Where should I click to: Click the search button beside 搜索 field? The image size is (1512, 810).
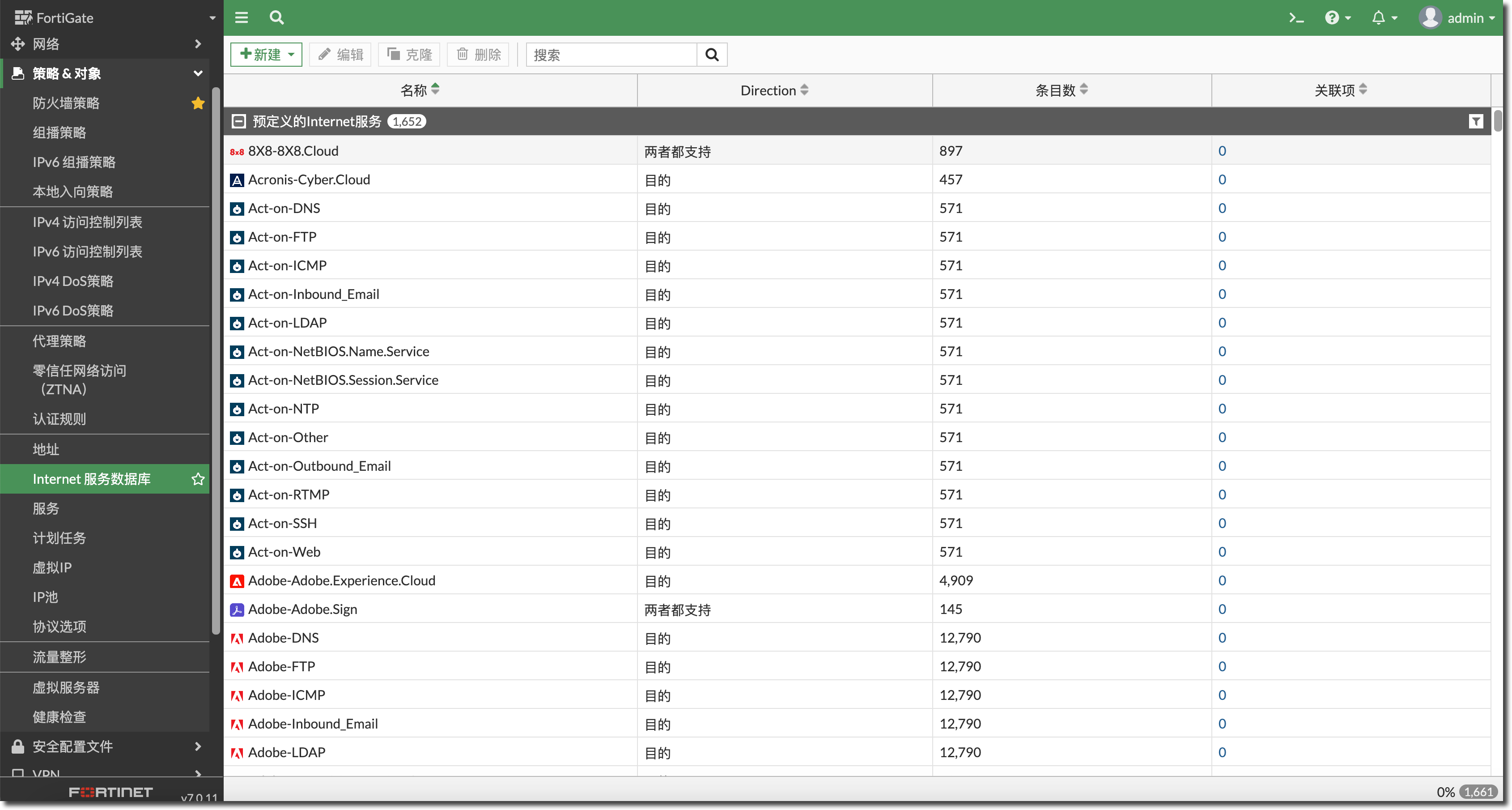pyautogui.click(x=712, y=55)
